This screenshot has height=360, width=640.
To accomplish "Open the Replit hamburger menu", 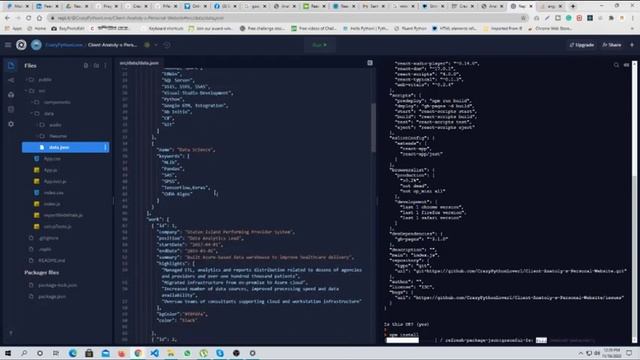I will point(8,45).
